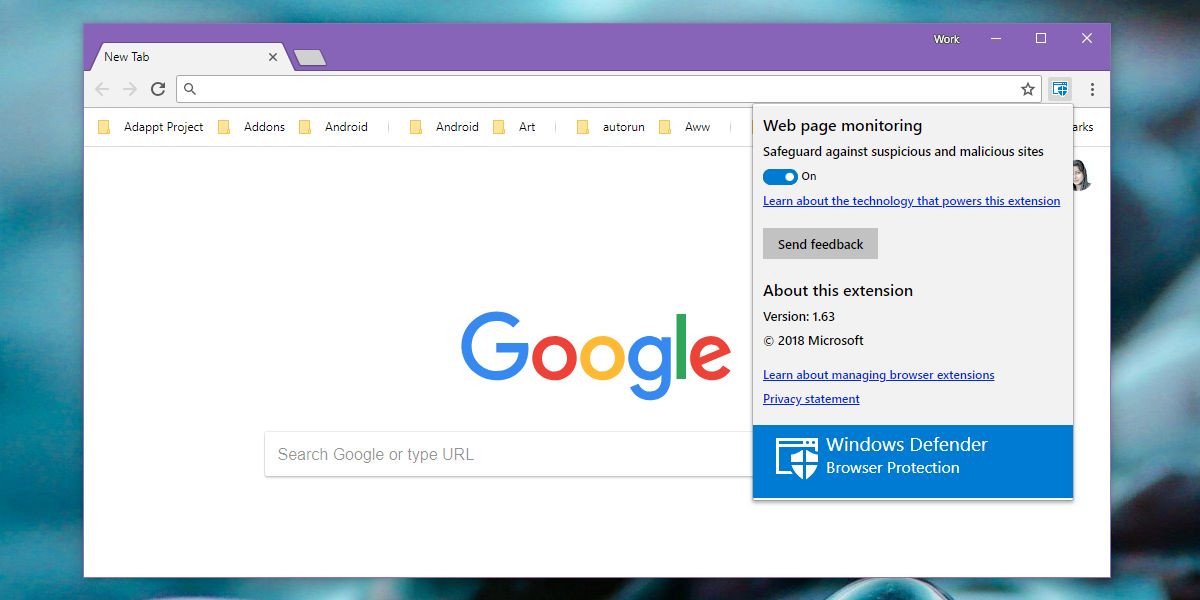Maximize the Chrome window
This screenshot has height=600, width=1200.
pyautogui.click(x=1041, y=38)
